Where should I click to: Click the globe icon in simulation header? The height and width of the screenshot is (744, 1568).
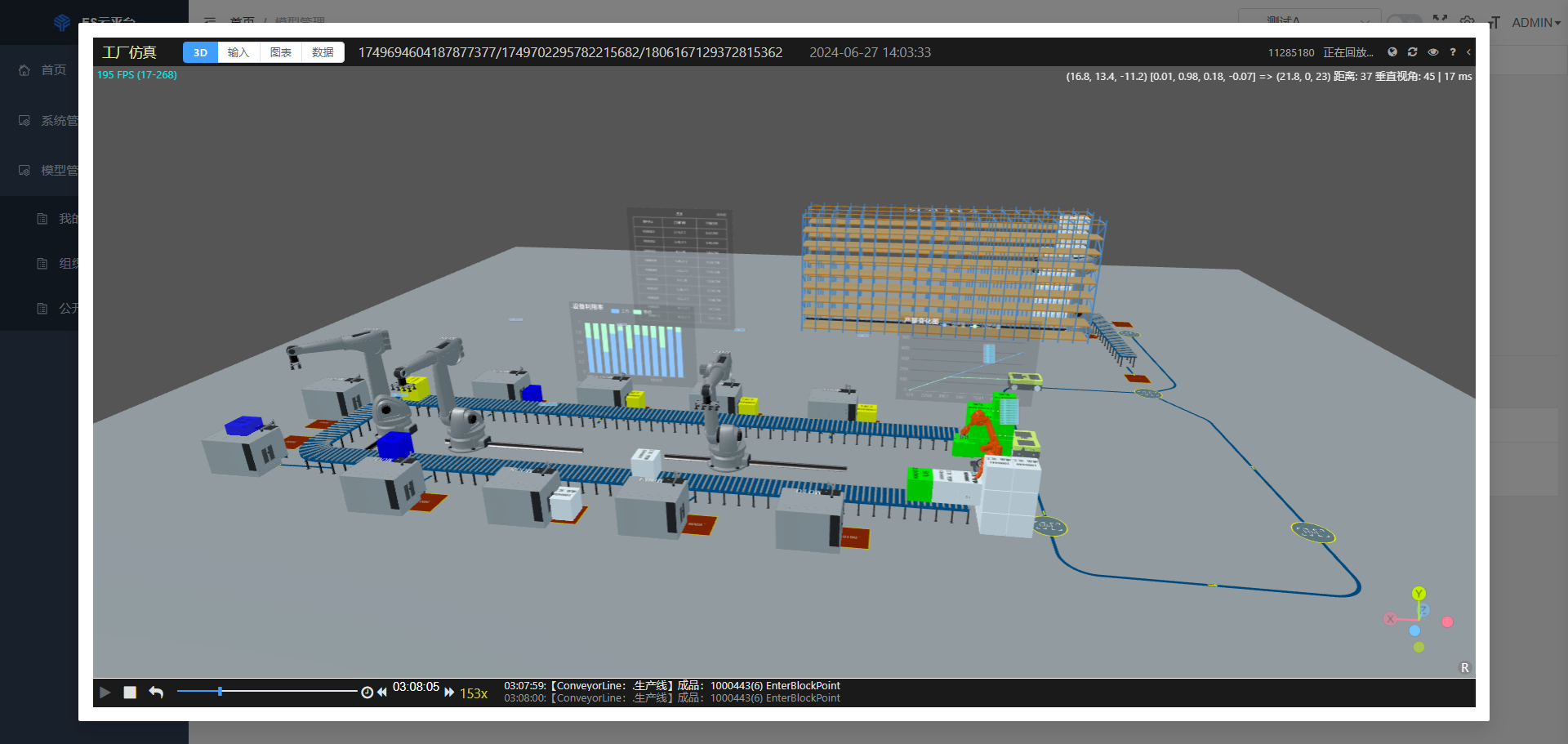point(1392,52)
